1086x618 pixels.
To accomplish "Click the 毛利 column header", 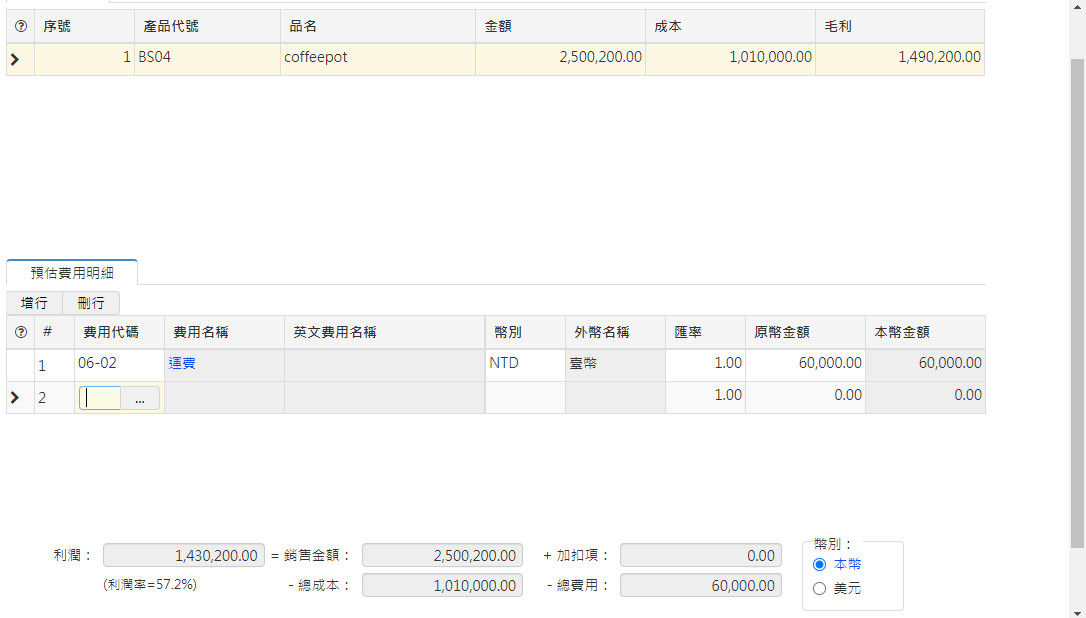I will pyautogui.click(x=838, y=26).
